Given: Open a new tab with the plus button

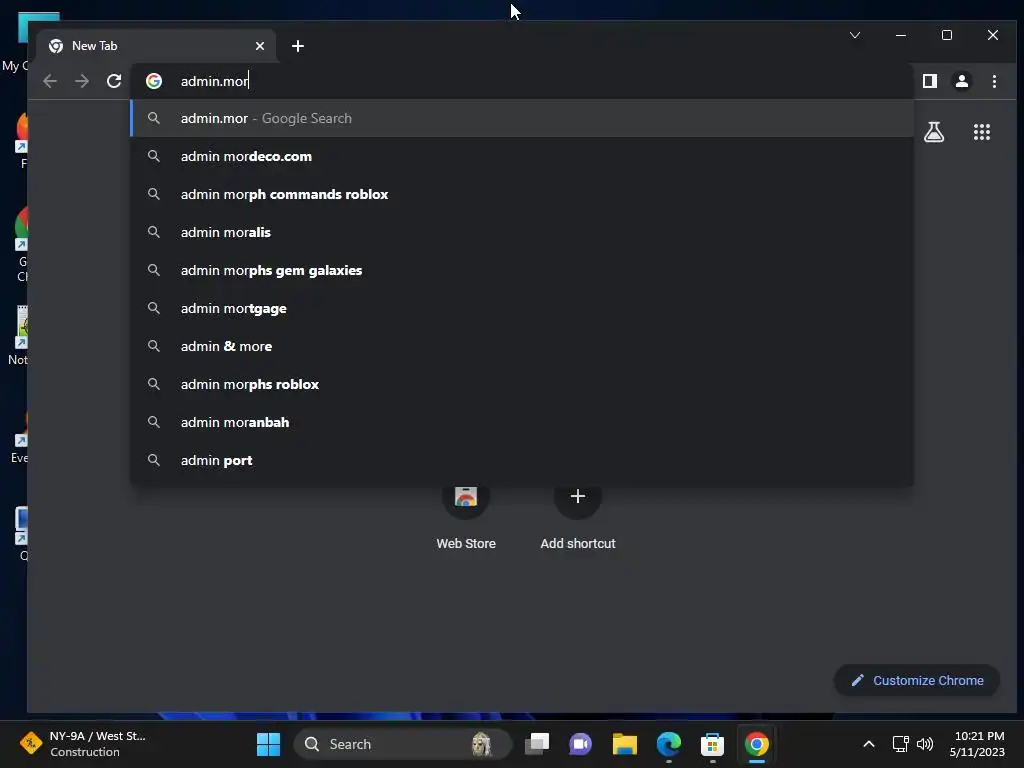Looking at the screenshot, I should pyautogui.click(x=298, y=46).
